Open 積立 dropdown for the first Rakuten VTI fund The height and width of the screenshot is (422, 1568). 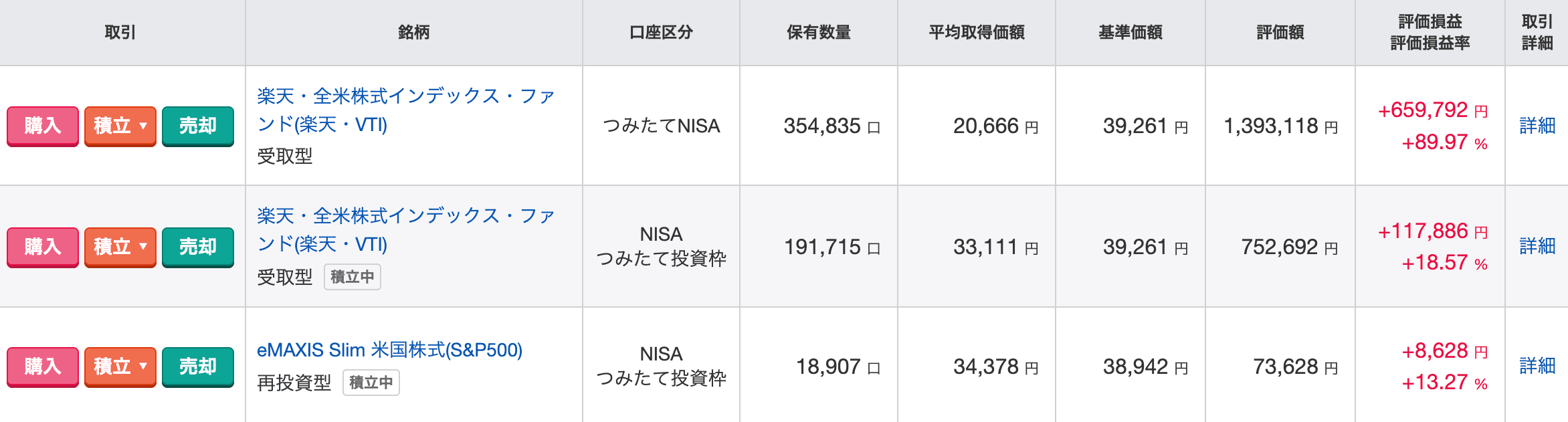pyautogui.click(x=119, y=125)
